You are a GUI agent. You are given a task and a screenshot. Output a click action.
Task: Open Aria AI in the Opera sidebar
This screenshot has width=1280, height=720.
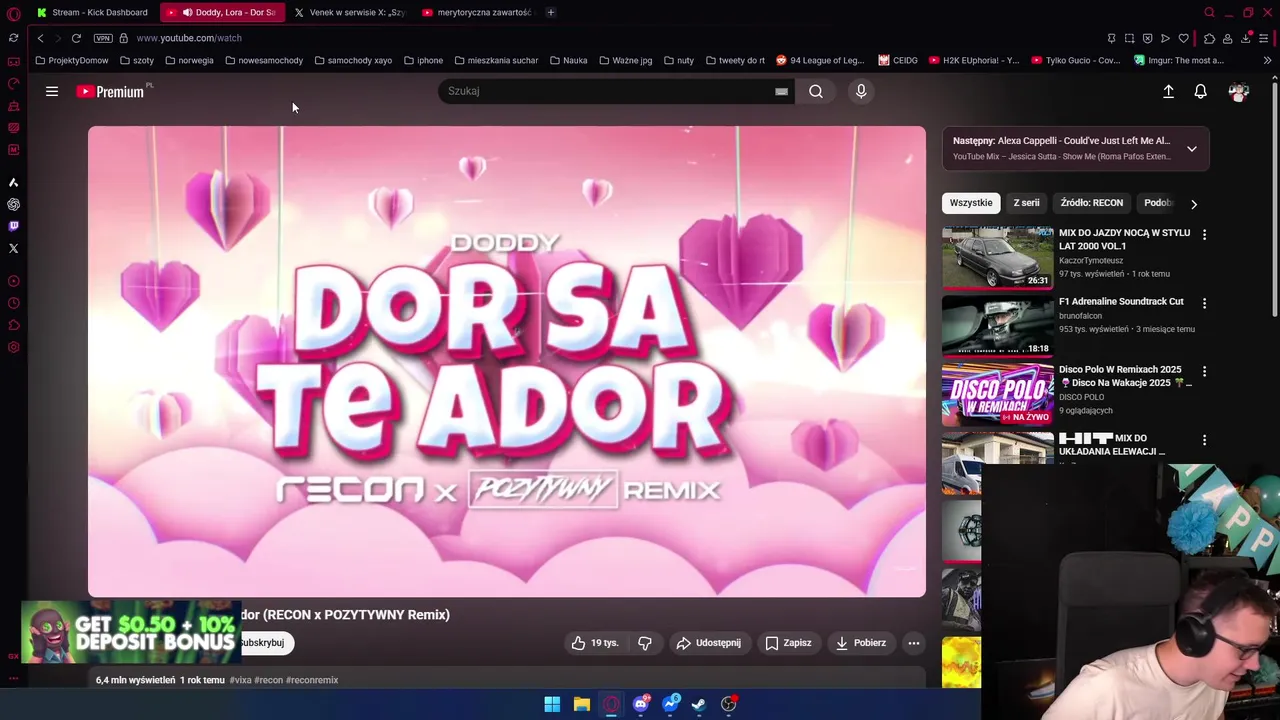[x=13, y=182]
